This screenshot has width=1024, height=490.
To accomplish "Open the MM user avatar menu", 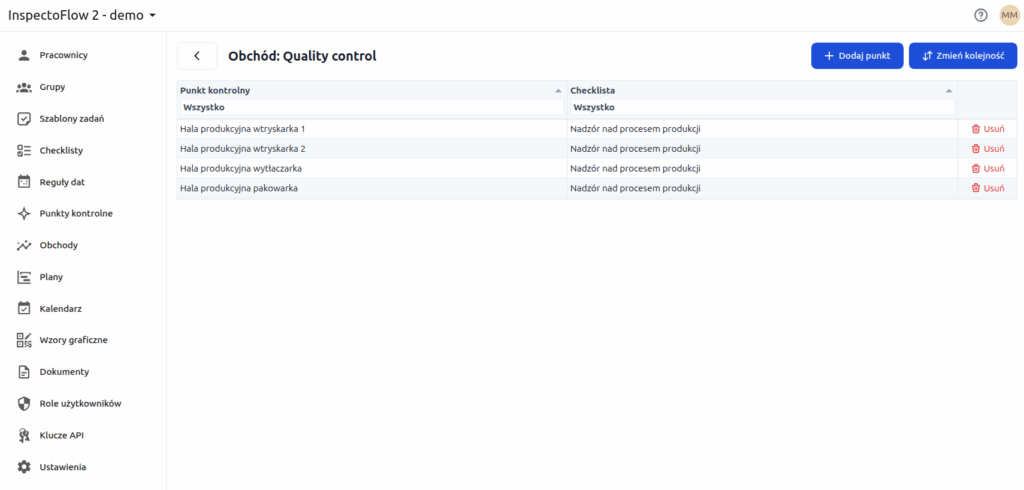I will 1008,15.
